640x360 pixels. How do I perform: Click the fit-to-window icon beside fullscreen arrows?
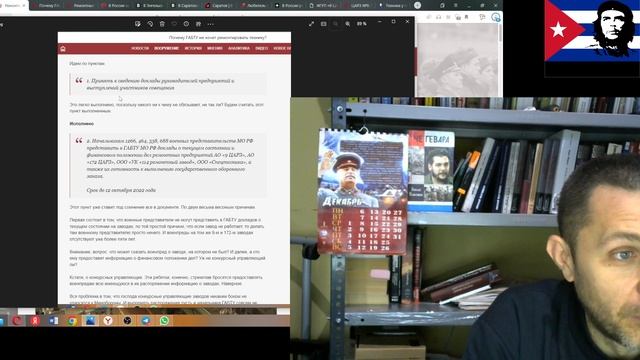tap(324, 24)
